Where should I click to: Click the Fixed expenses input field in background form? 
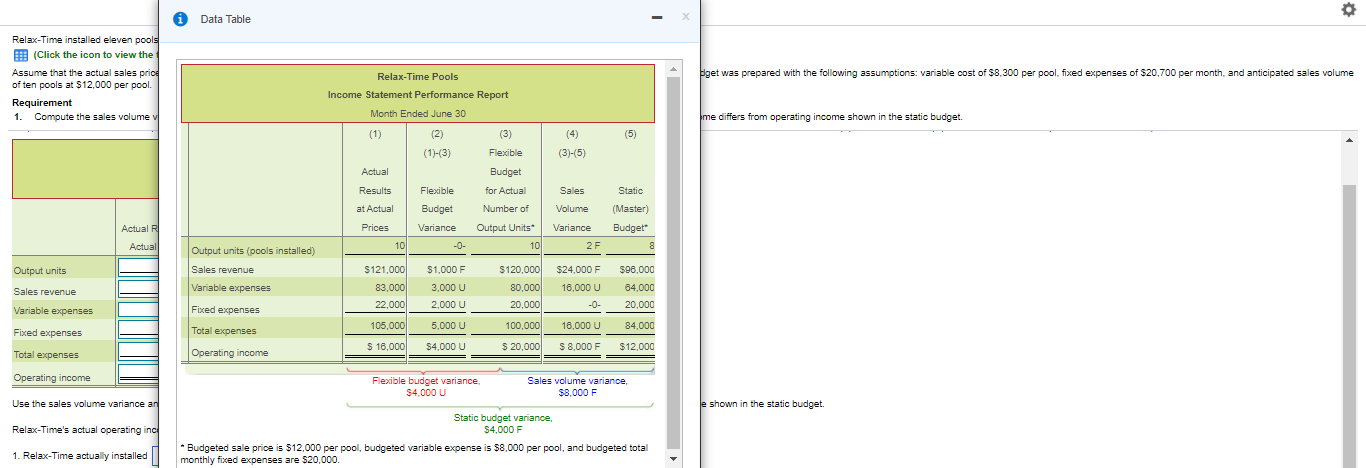tap(138, 330)
